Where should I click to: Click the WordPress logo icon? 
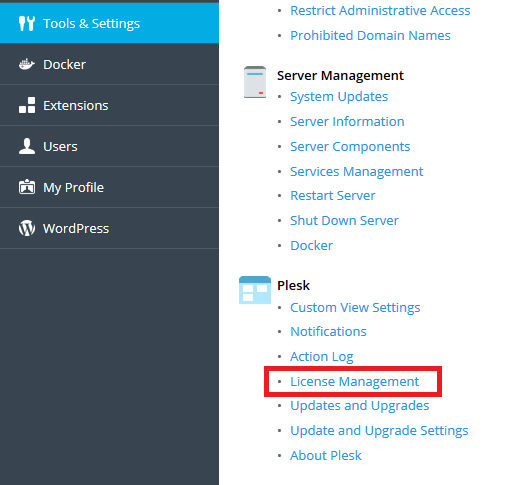pos(27,228)
